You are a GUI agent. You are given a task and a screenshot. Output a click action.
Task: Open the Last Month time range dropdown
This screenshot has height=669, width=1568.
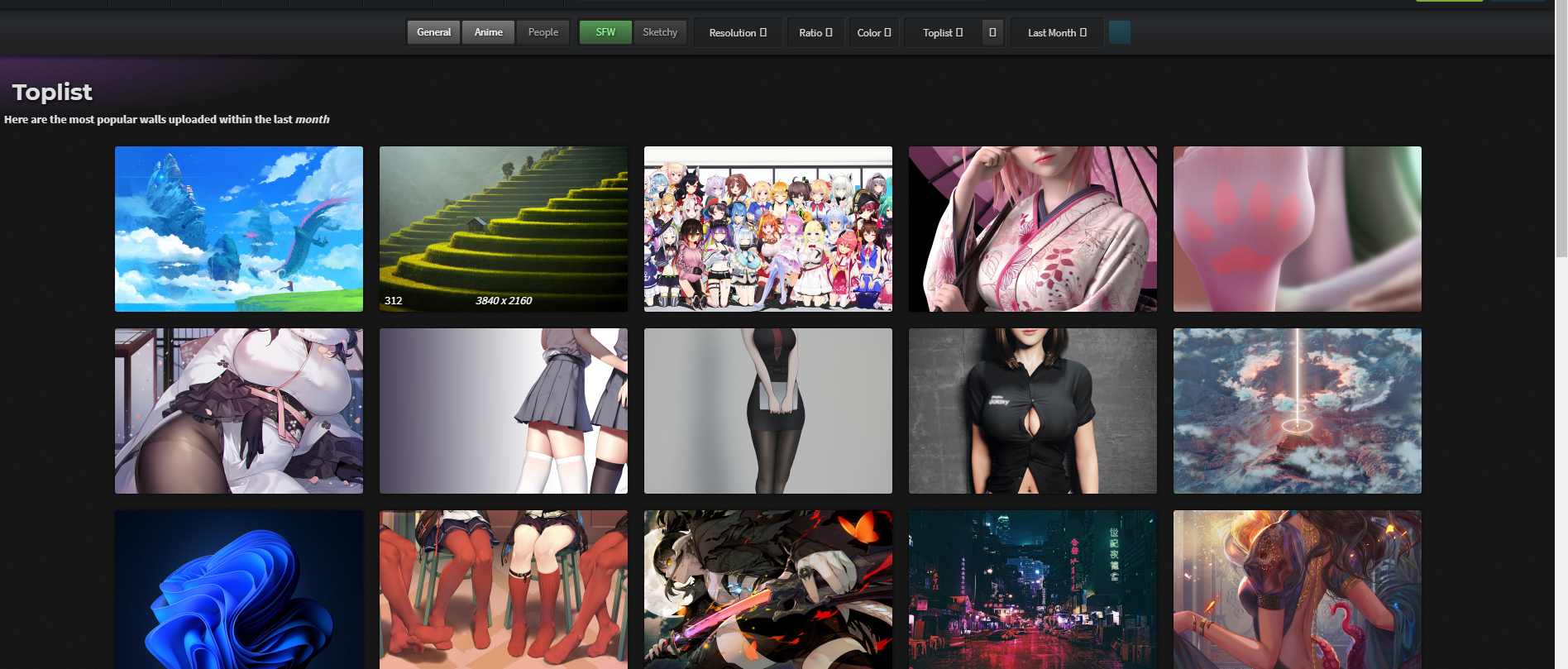pos(1057,33)
